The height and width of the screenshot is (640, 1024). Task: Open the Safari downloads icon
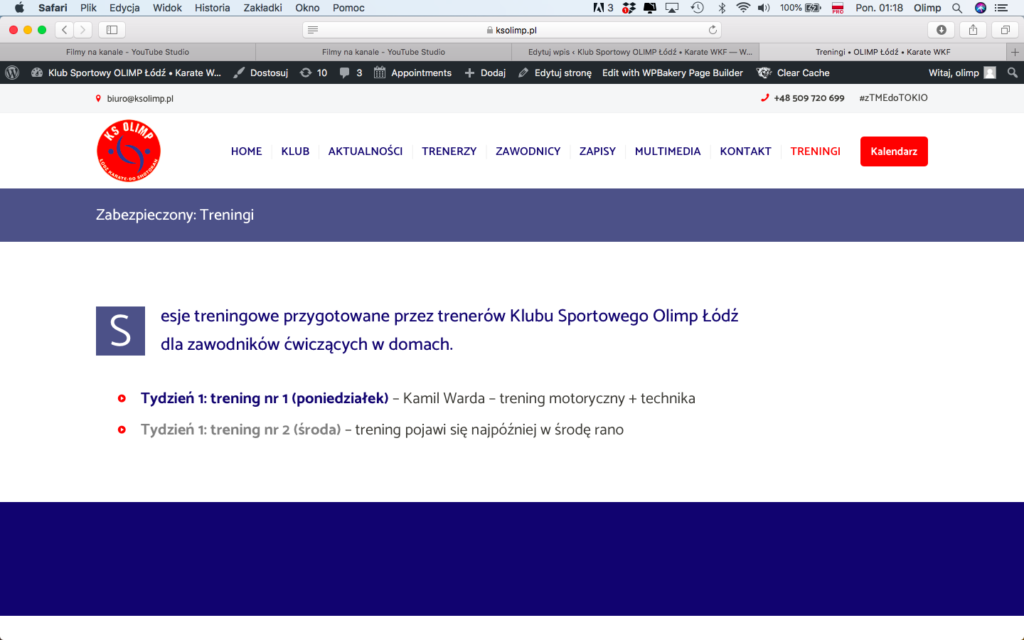pyautogui.click(x=940, y=30)
